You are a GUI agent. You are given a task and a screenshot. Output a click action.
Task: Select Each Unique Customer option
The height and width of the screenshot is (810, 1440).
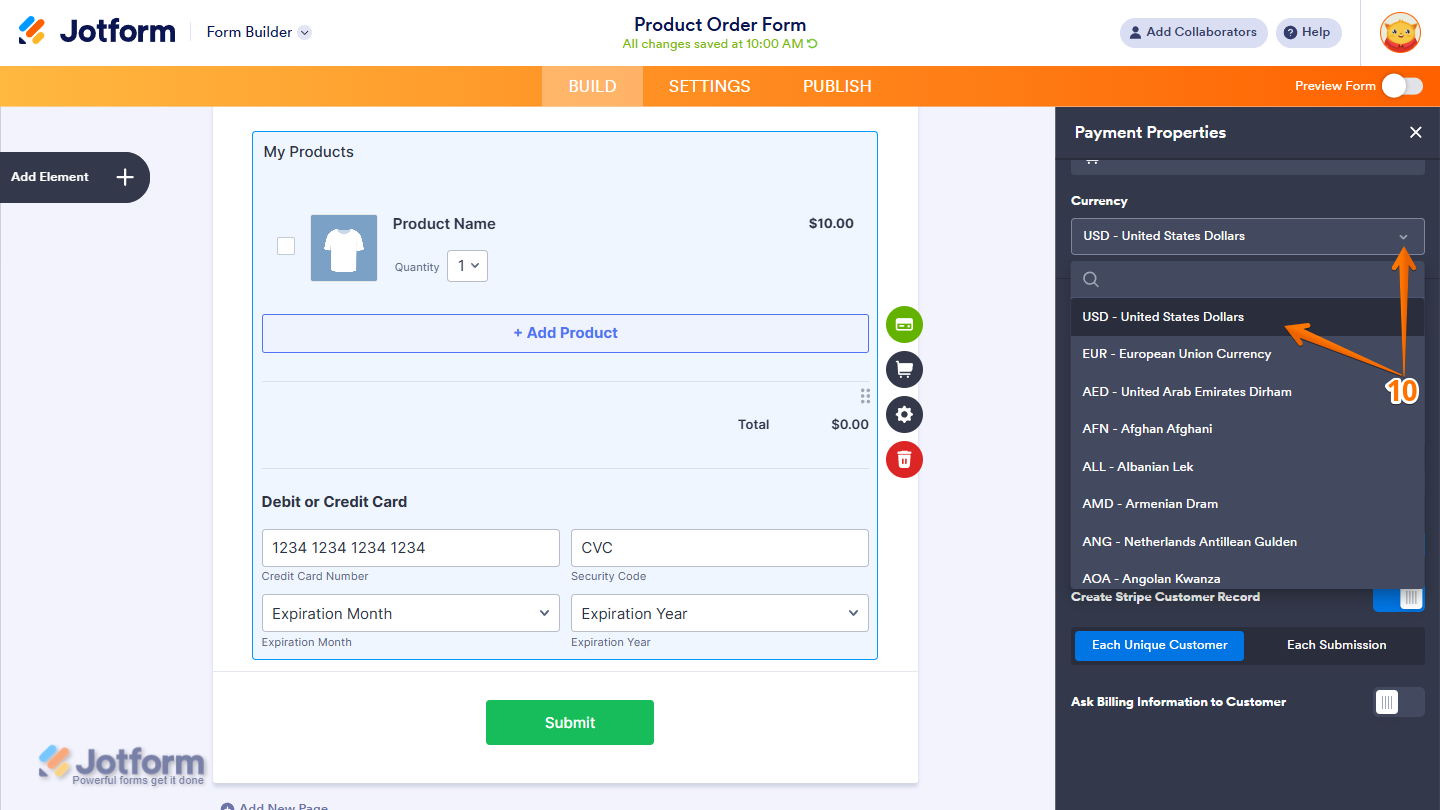(1159, 645)
